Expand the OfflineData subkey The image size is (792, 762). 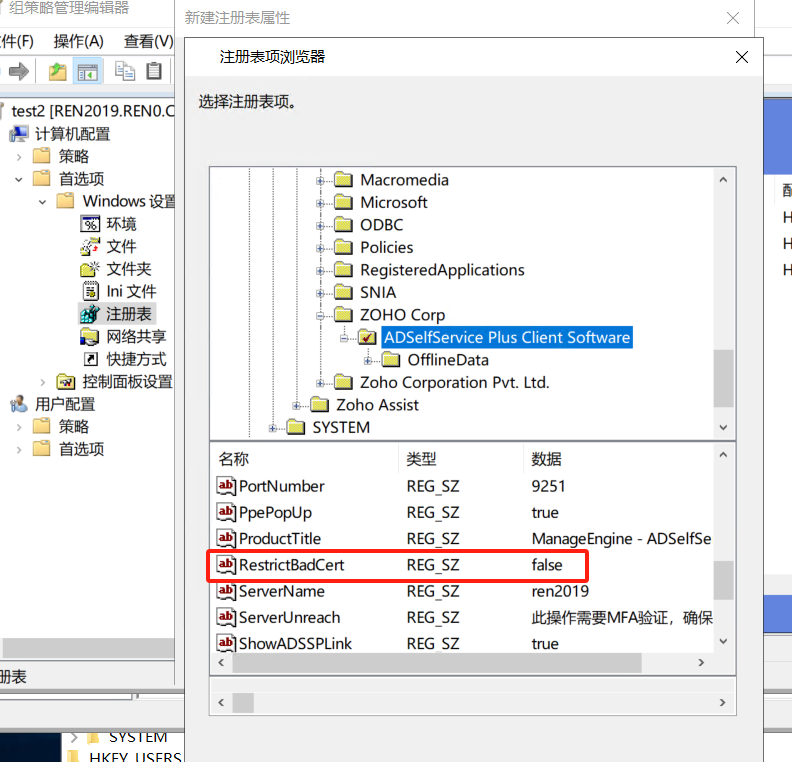tap(369, 360)
